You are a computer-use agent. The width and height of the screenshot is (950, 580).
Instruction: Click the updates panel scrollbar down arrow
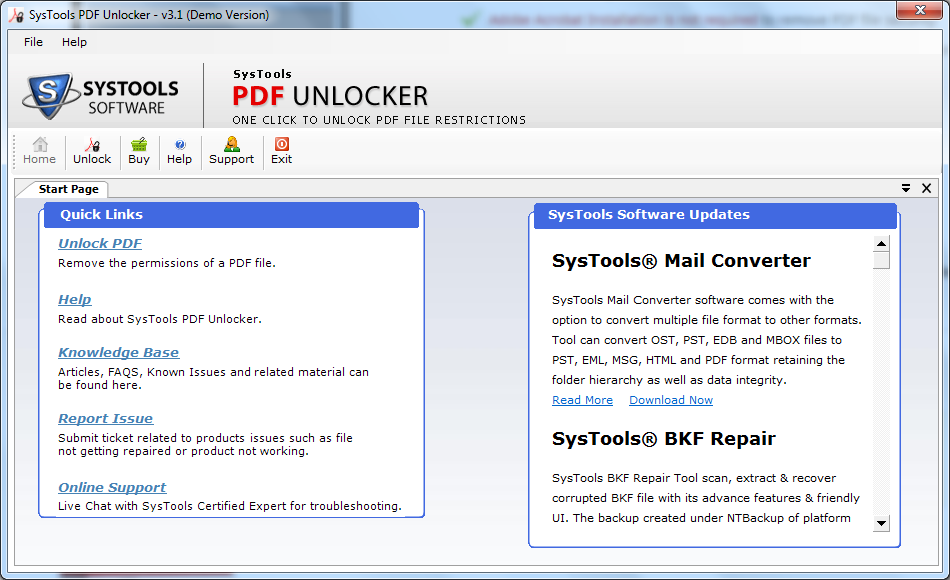click(881, 523)
